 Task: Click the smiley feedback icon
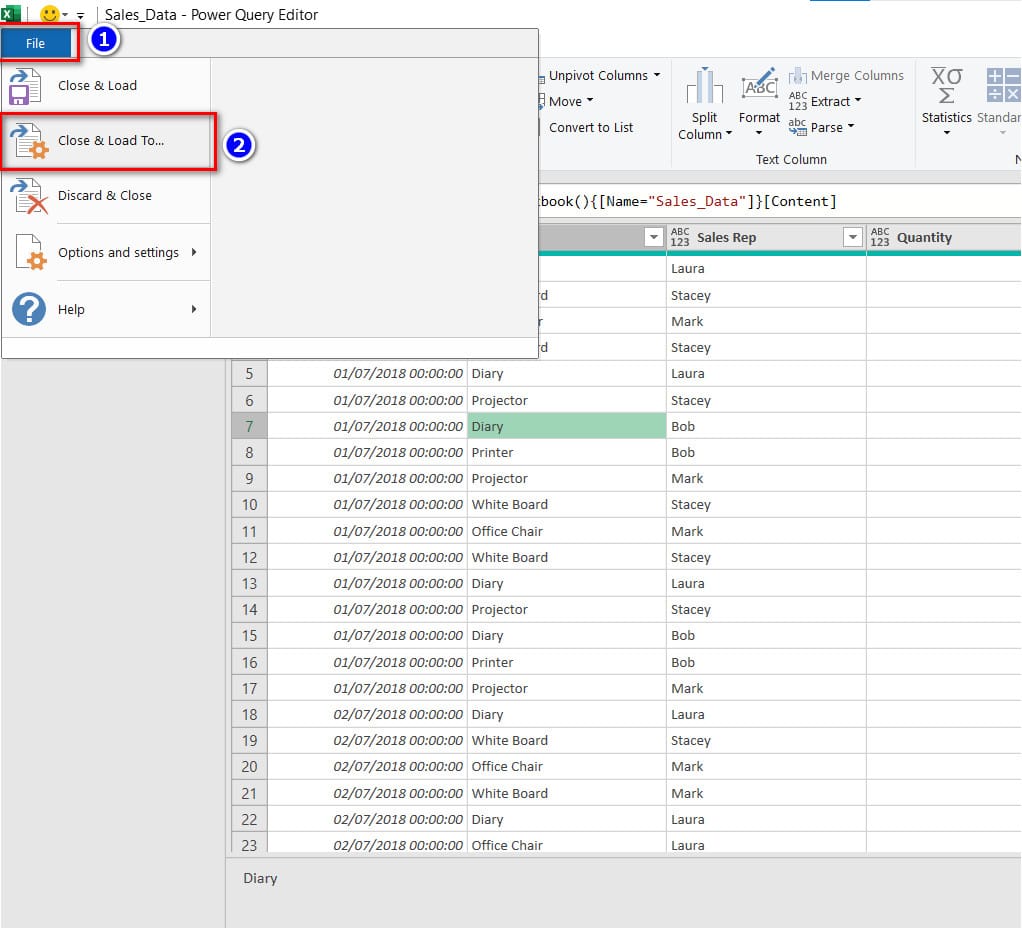tap(49, 15)
